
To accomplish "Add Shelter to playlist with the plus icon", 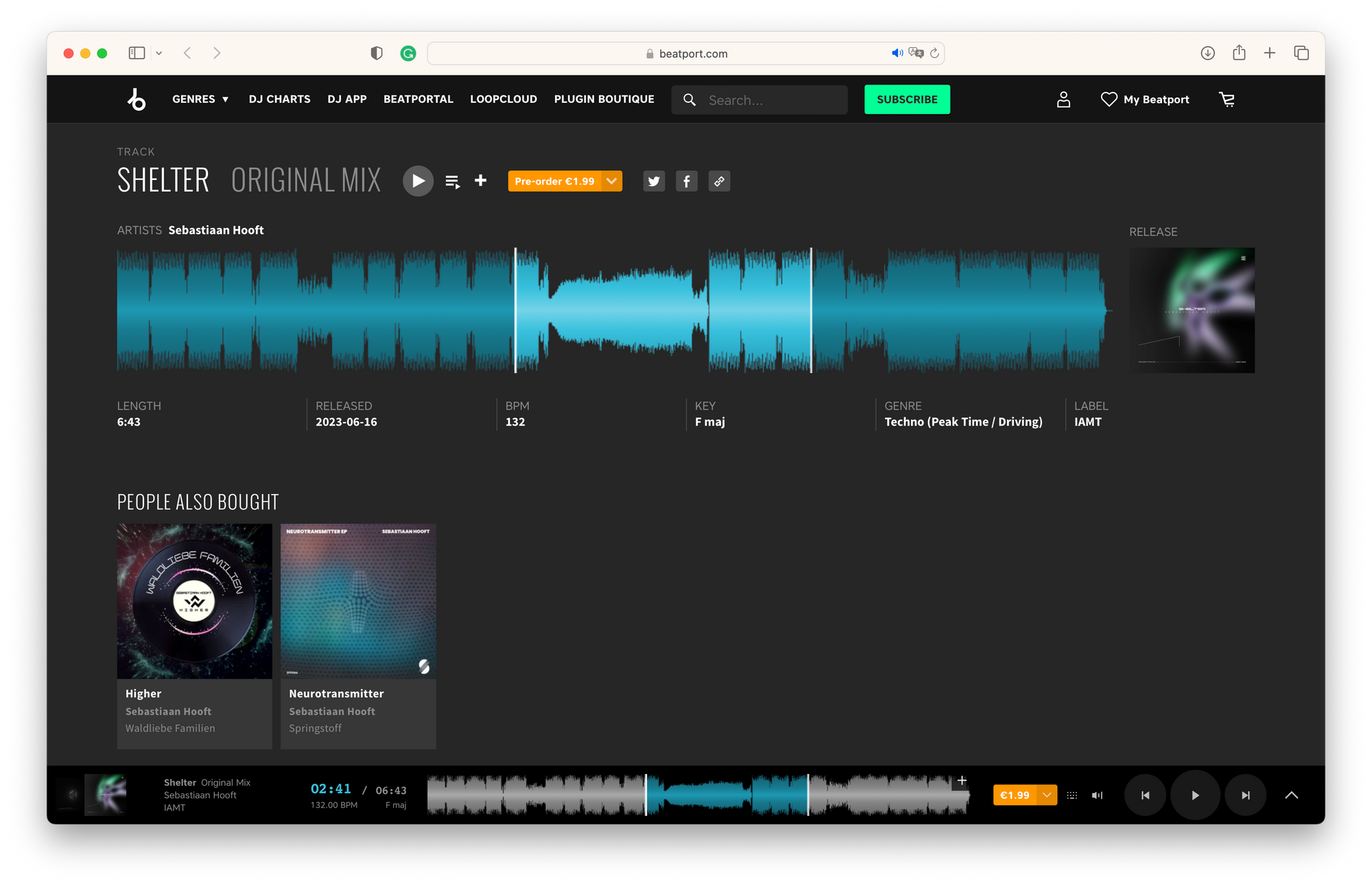I will click(481, 180).
